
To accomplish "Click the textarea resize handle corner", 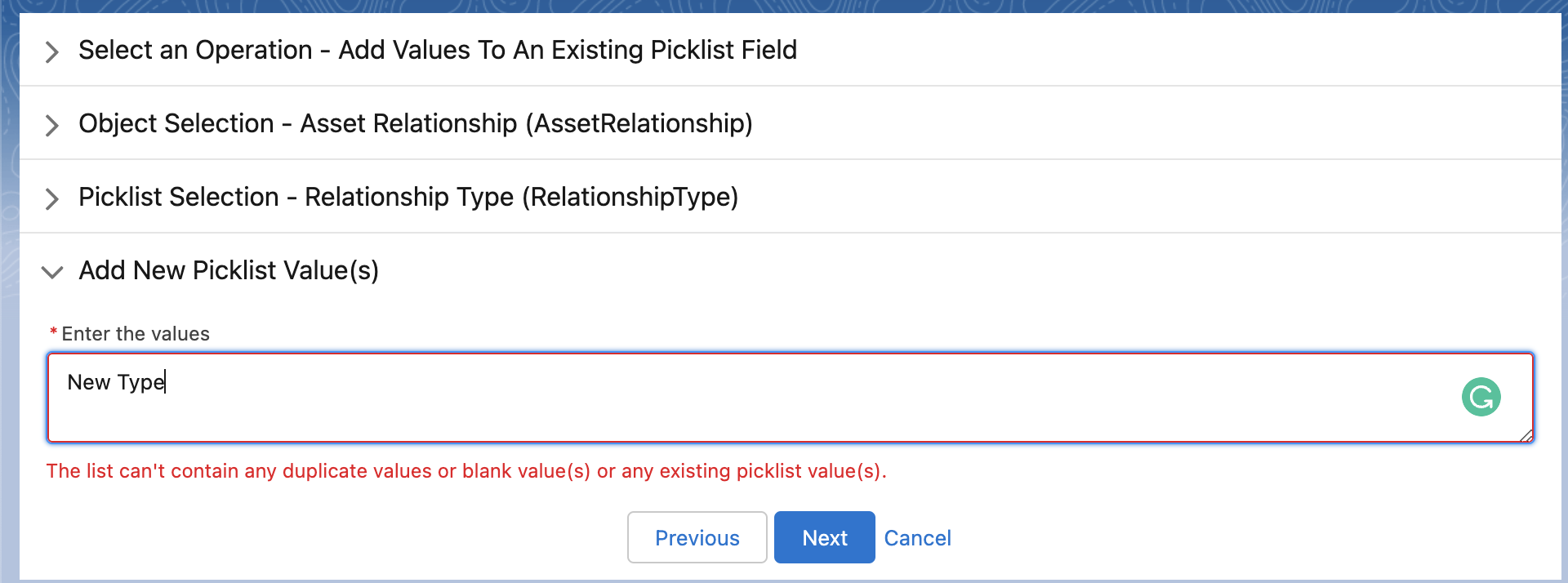I will click(1526, 436).
